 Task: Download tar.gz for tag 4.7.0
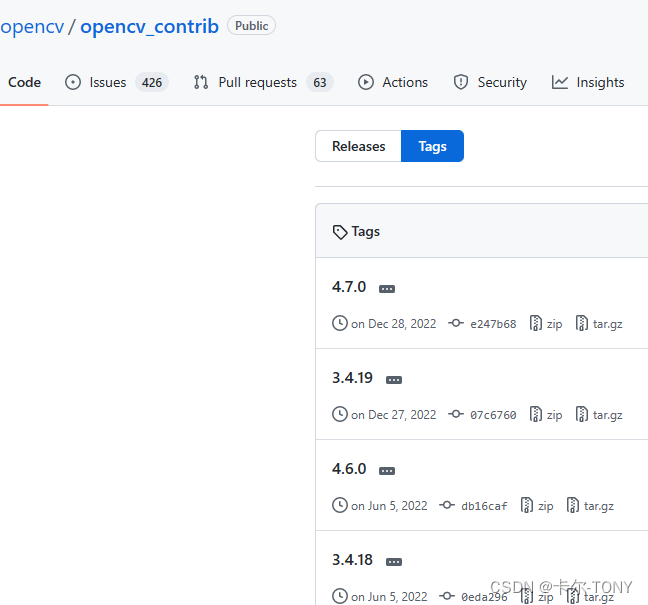pyautogui.click(x=608, y=324)
